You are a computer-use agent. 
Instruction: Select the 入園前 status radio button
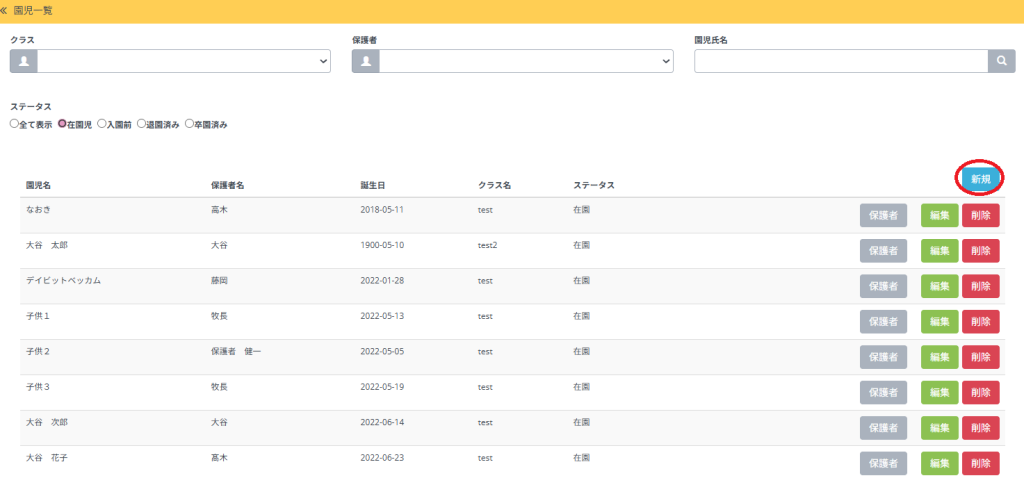point(102,125)
